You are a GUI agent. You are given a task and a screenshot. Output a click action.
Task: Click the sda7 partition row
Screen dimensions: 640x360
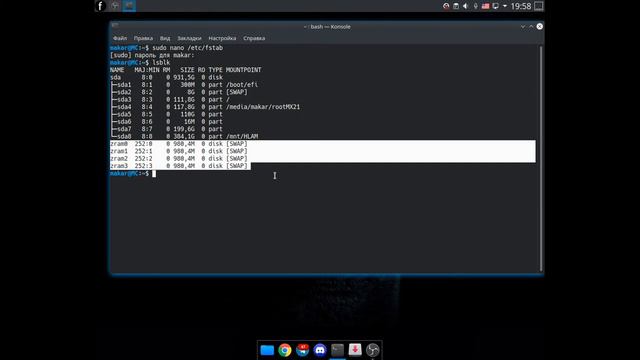click(x=167, y=129)
